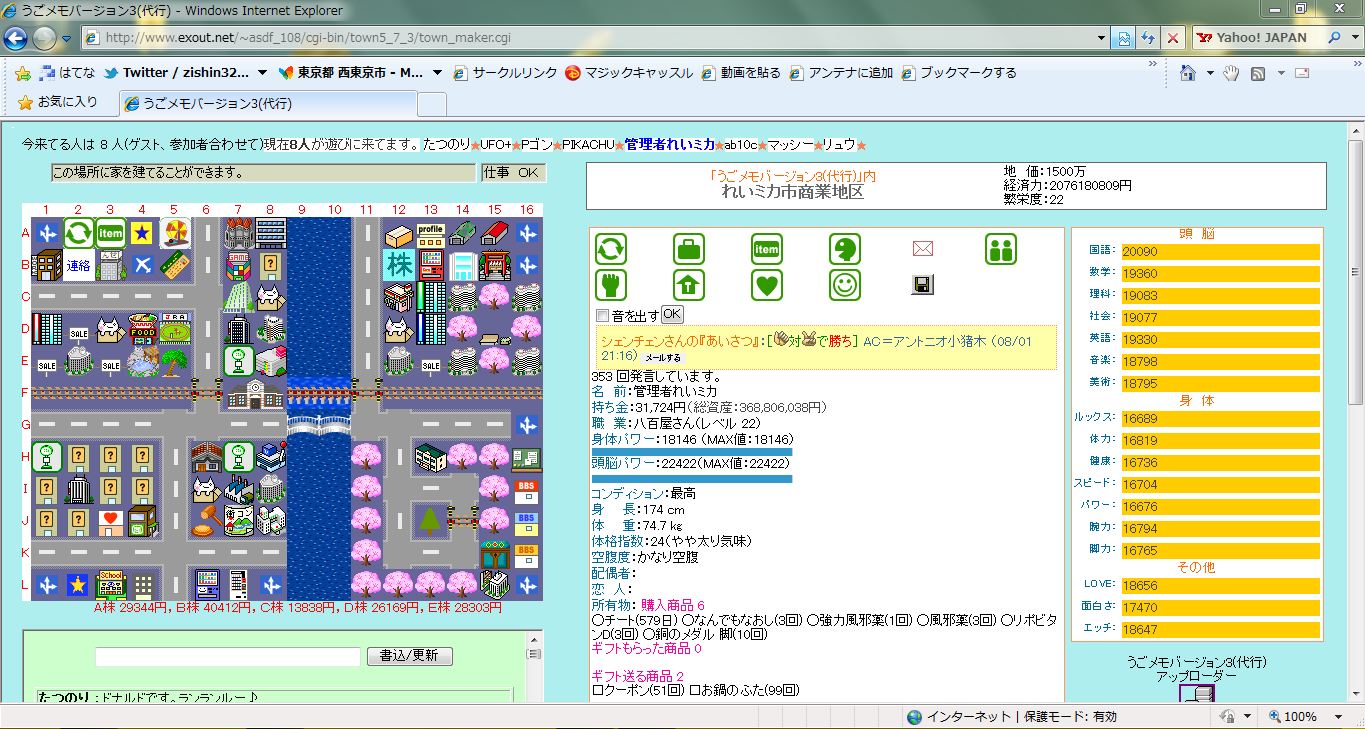This screenshot has width=1365, height=729.
Task: Open the お気に入り favorites menu
Action: pos(58,102)
